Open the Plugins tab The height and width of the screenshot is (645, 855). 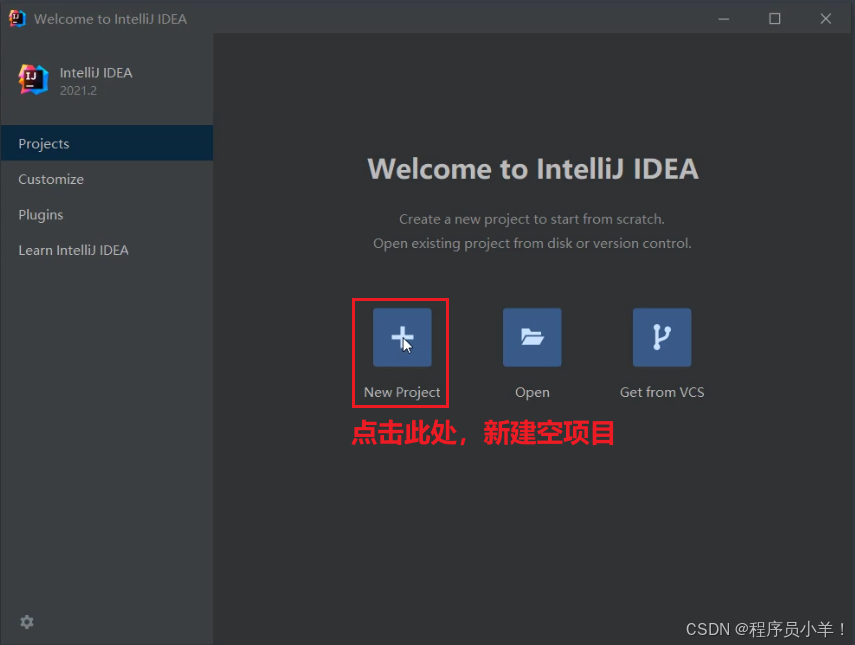pos(107,214)
